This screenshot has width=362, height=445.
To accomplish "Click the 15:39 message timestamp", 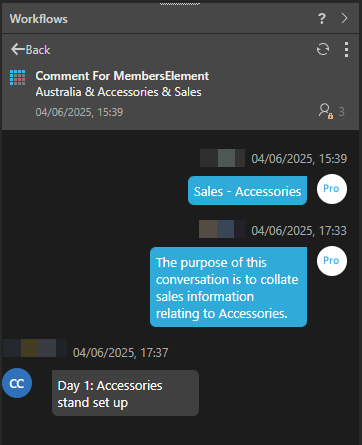I will coord(299,159).
